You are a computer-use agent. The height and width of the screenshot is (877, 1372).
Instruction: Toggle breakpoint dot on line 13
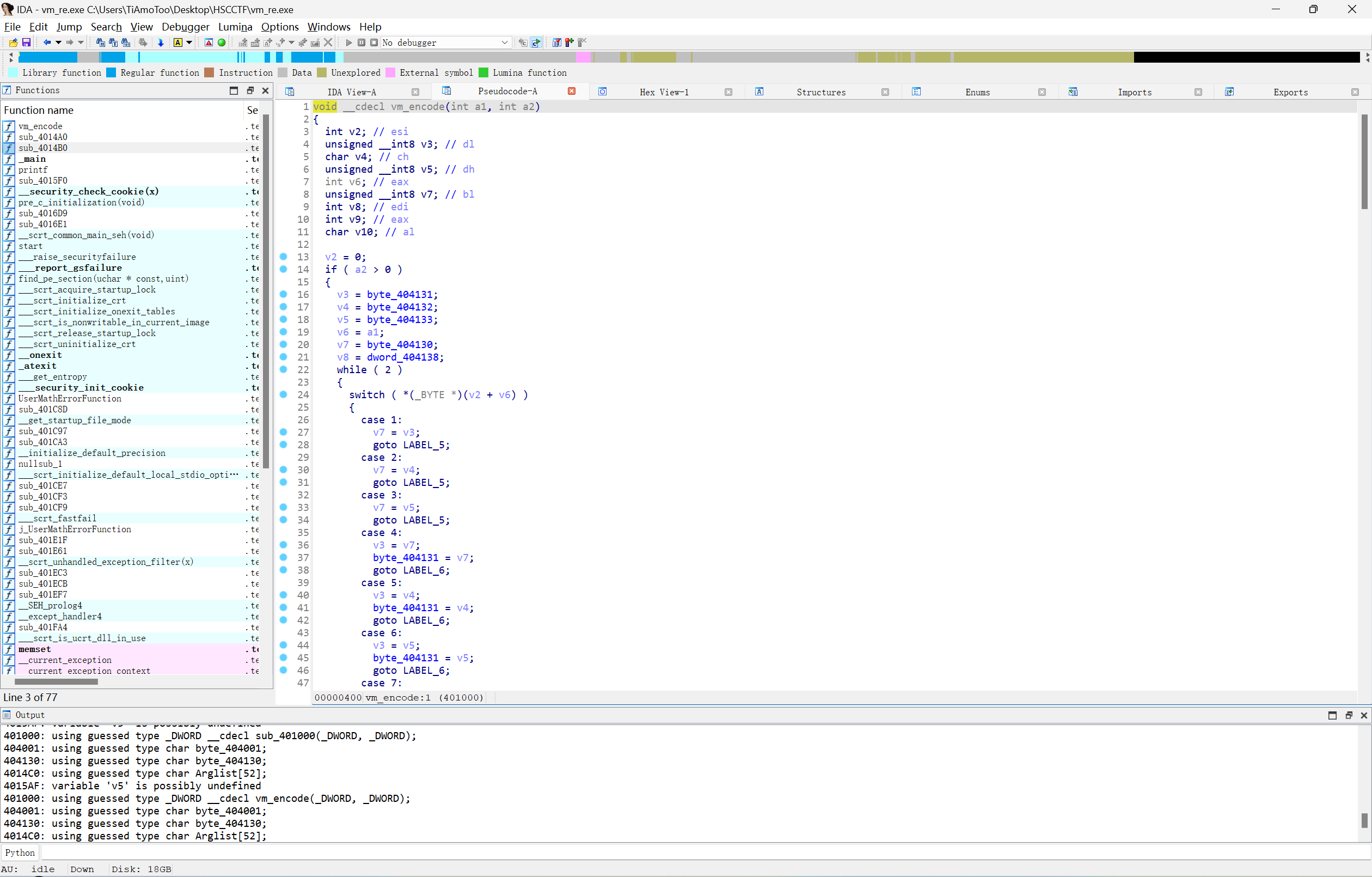pyautogui.click(x=283, y=257)
